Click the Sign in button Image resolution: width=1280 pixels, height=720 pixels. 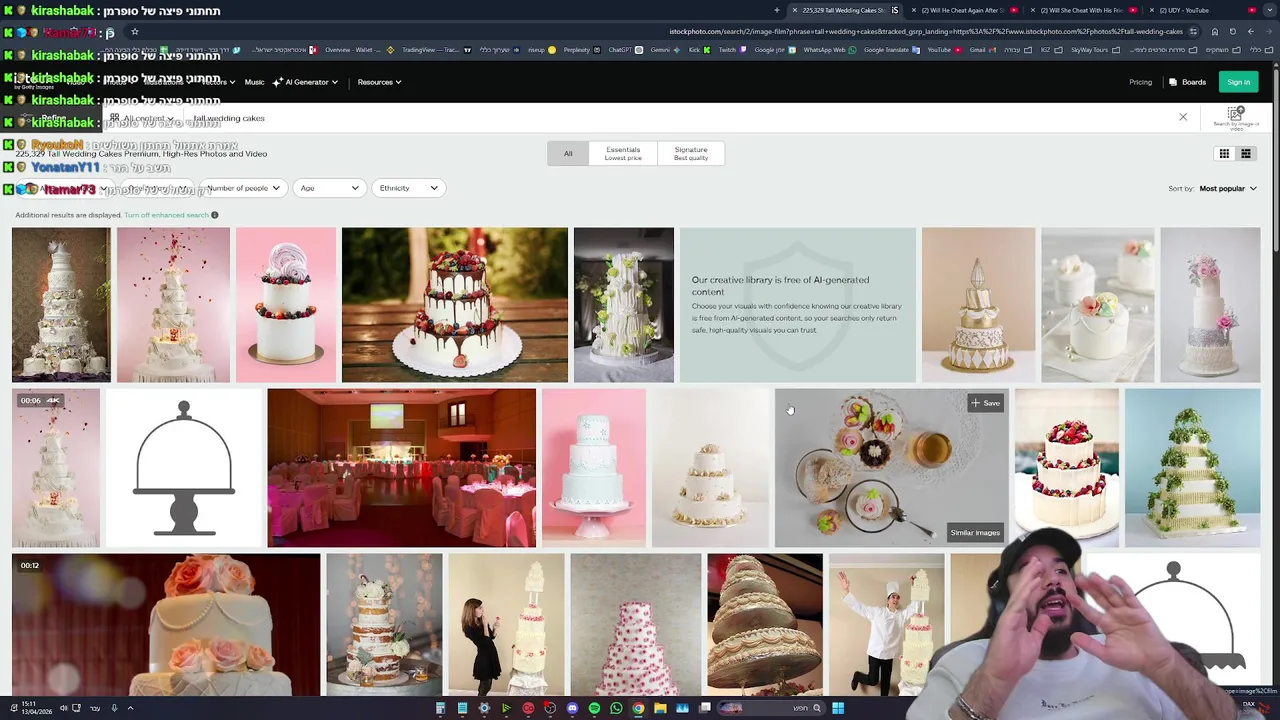click(x=1238, y=82)
